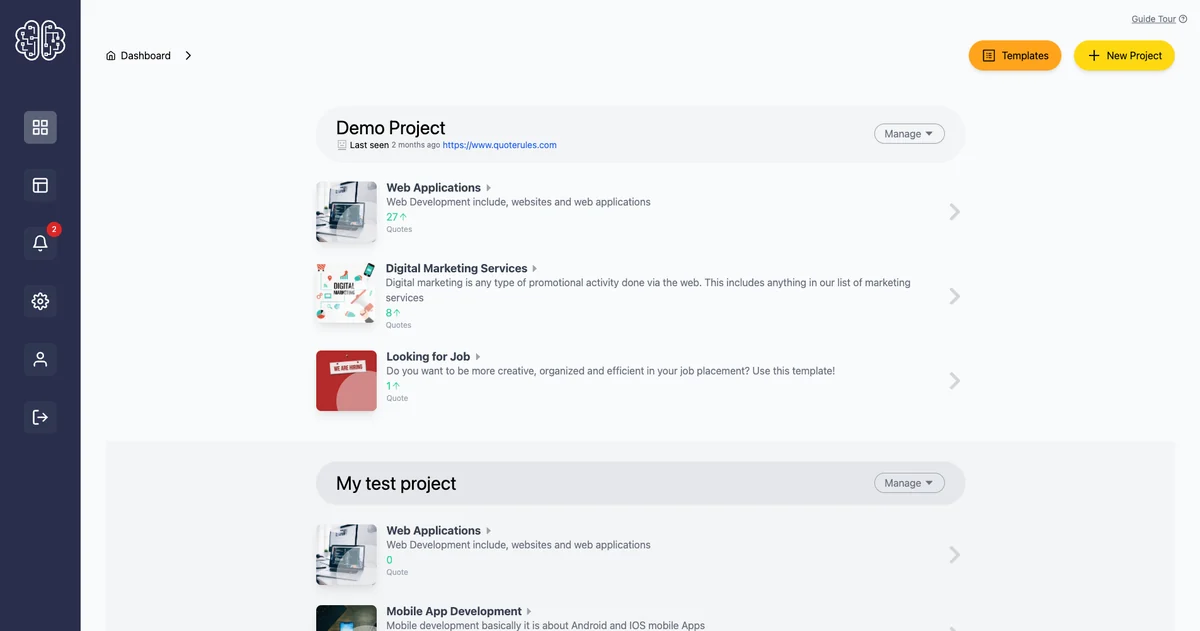Click the Digital Marketing thumbnail image
The image size is (1200, 631).
[346, 292]
